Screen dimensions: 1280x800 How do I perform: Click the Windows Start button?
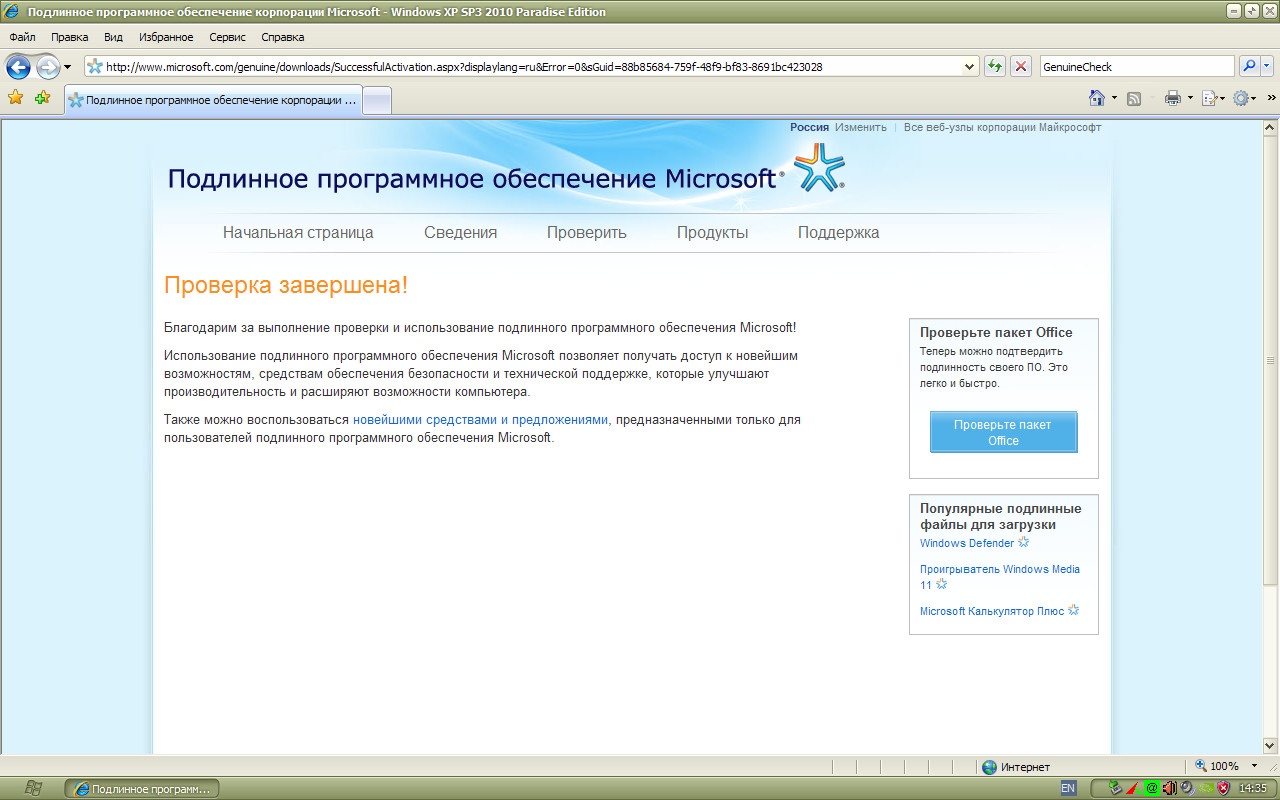point(32,788)
